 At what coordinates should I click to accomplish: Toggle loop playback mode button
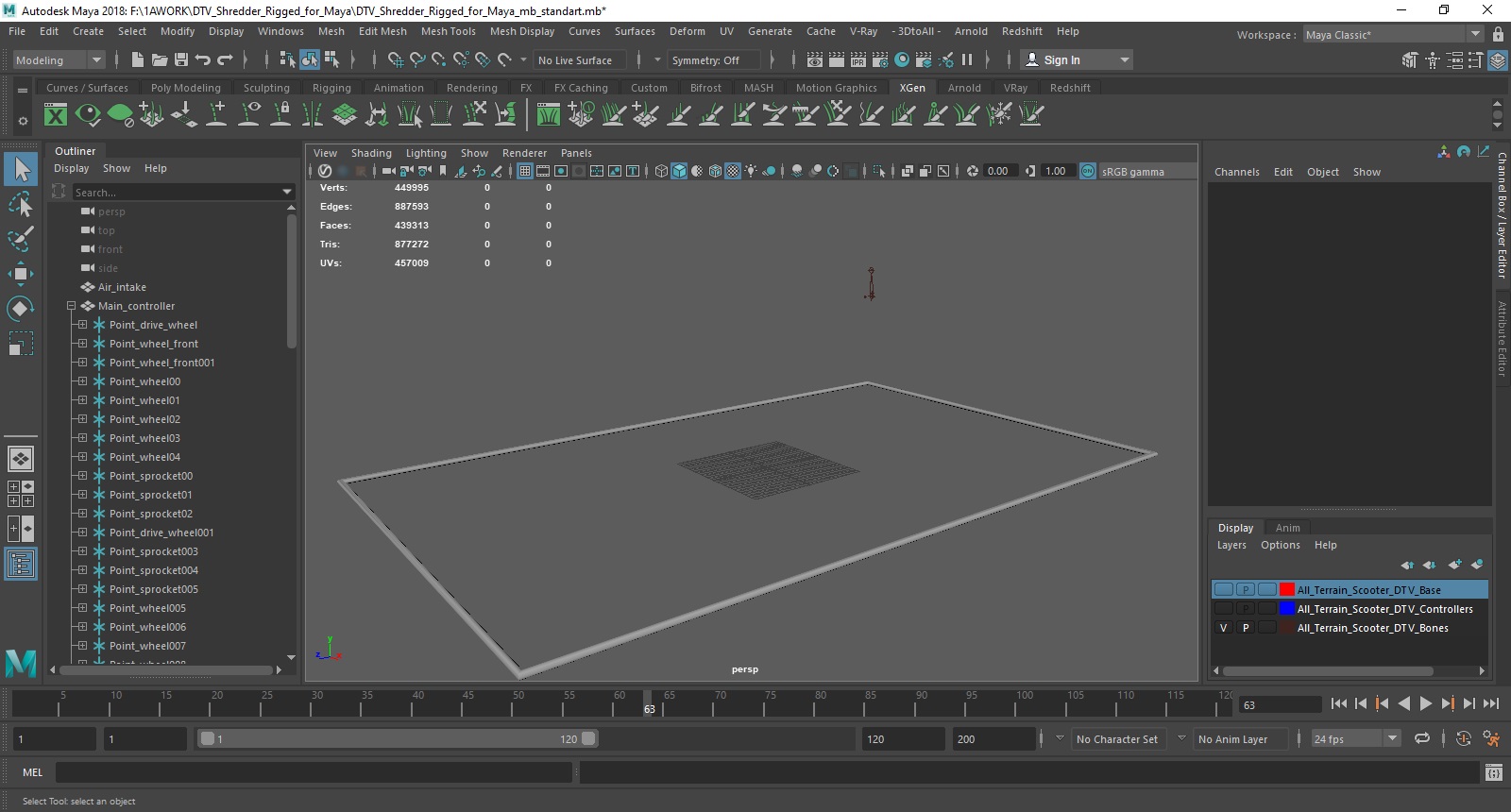pyautogui.click(x=1422, y=738)
